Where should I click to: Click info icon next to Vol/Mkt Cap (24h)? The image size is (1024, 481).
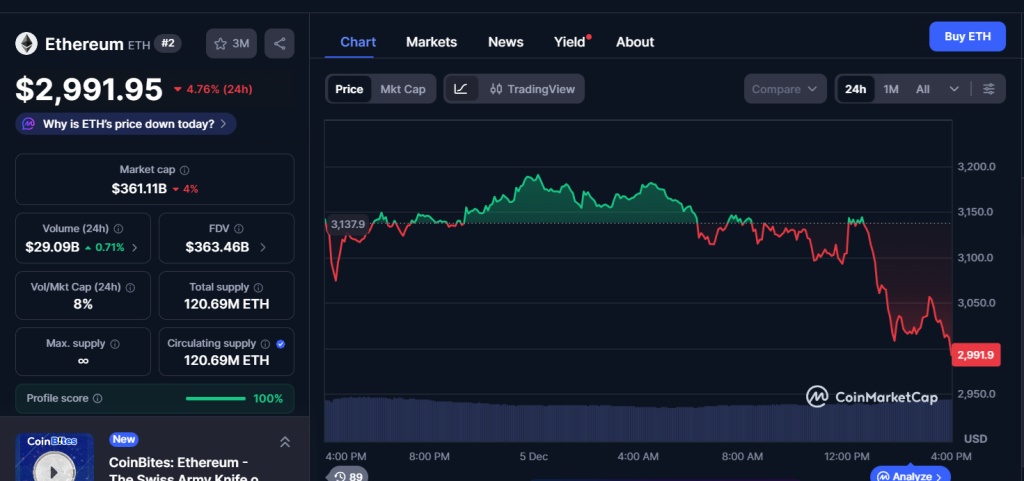point(130,287)
